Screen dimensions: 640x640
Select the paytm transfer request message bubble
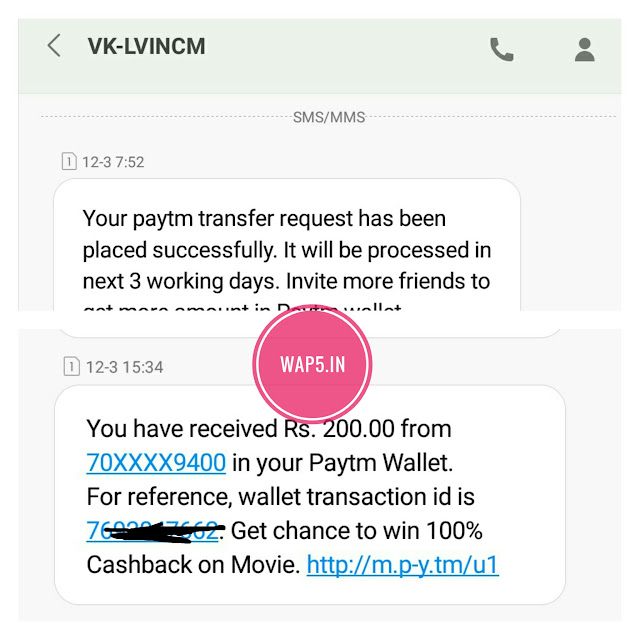(287, 258)
